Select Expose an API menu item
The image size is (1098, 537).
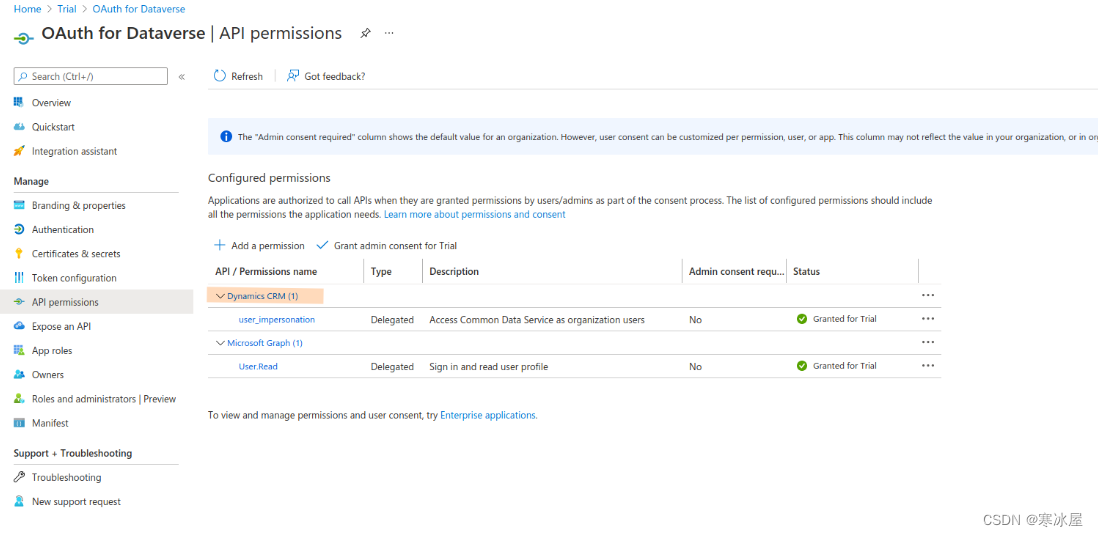point(61,326)
